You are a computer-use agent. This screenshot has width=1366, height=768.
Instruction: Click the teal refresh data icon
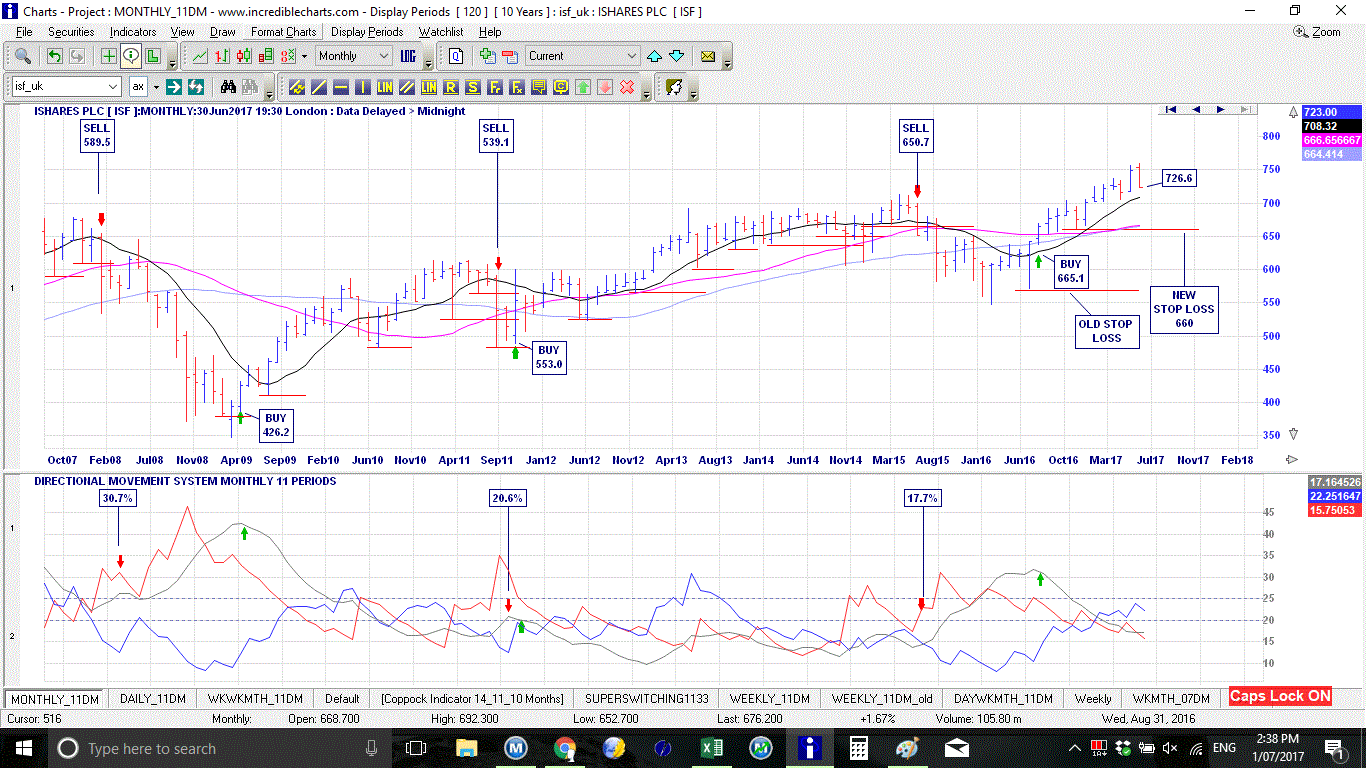pos(196,87)
